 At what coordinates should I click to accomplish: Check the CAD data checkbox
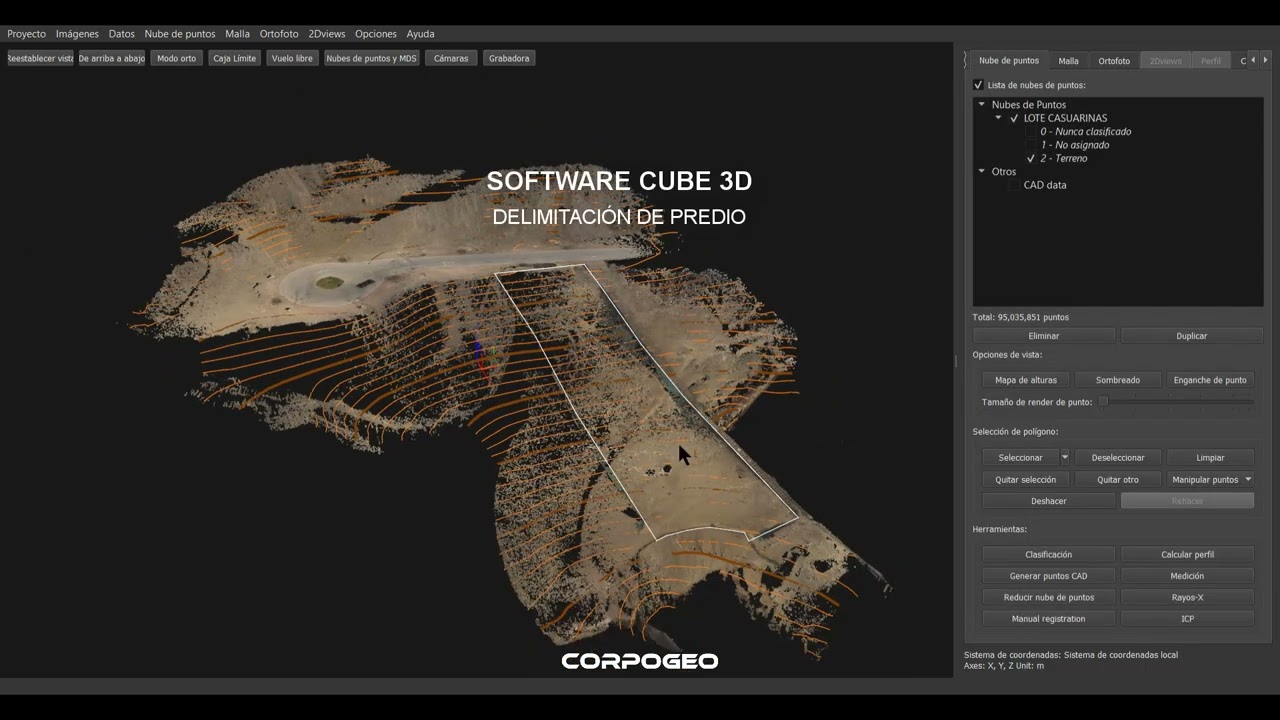[x=1014, y=185]
